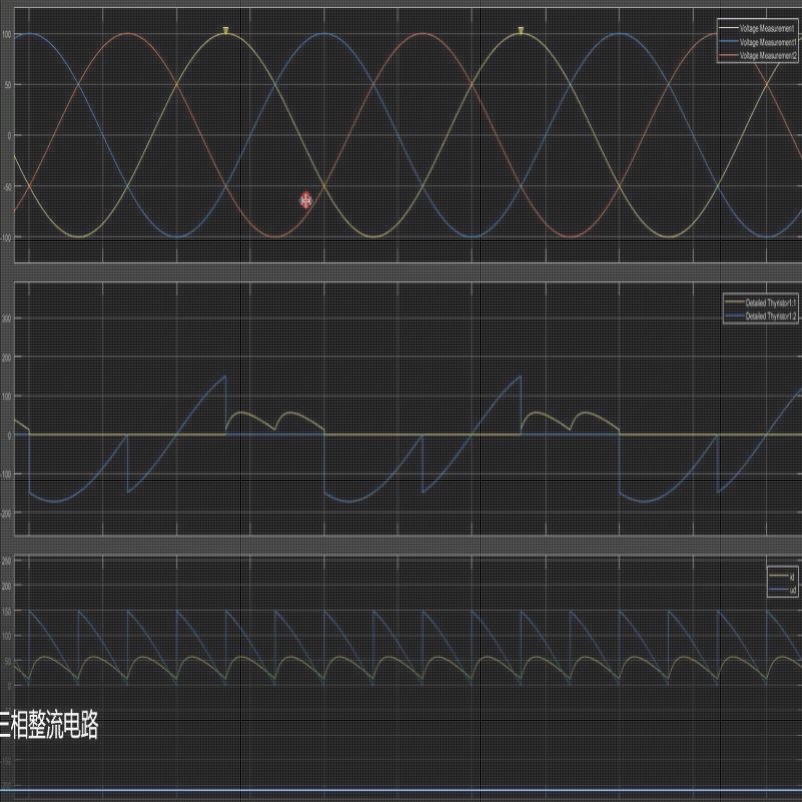Click the 150 tick label on the id/ud plot
This screenshot has height=802, width=802.
coord(6,611)
